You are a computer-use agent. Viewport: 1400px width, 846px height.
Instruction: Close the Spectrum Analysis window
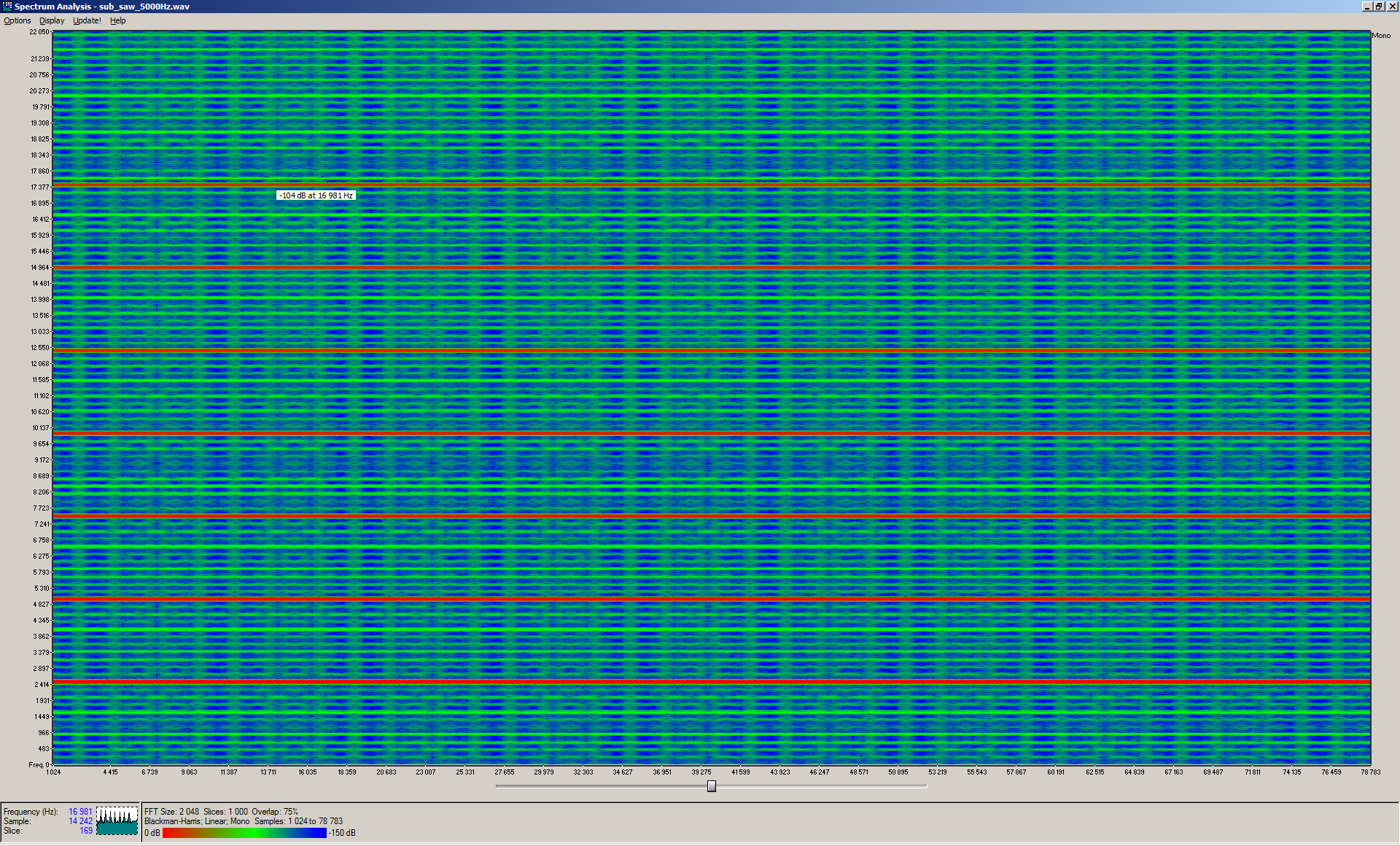click(1392, 6)
